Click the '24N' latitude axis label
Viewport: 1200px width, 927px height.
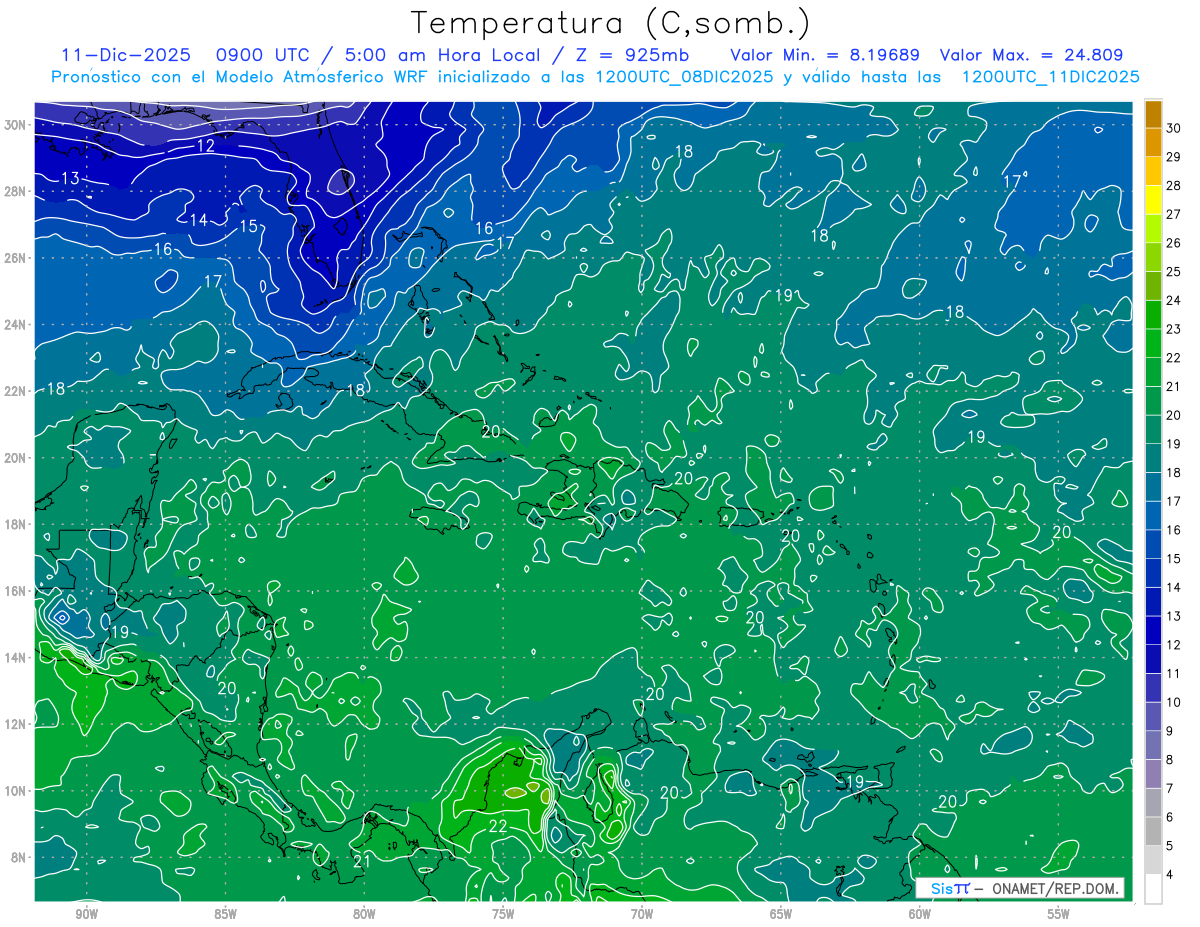point(15,324)
